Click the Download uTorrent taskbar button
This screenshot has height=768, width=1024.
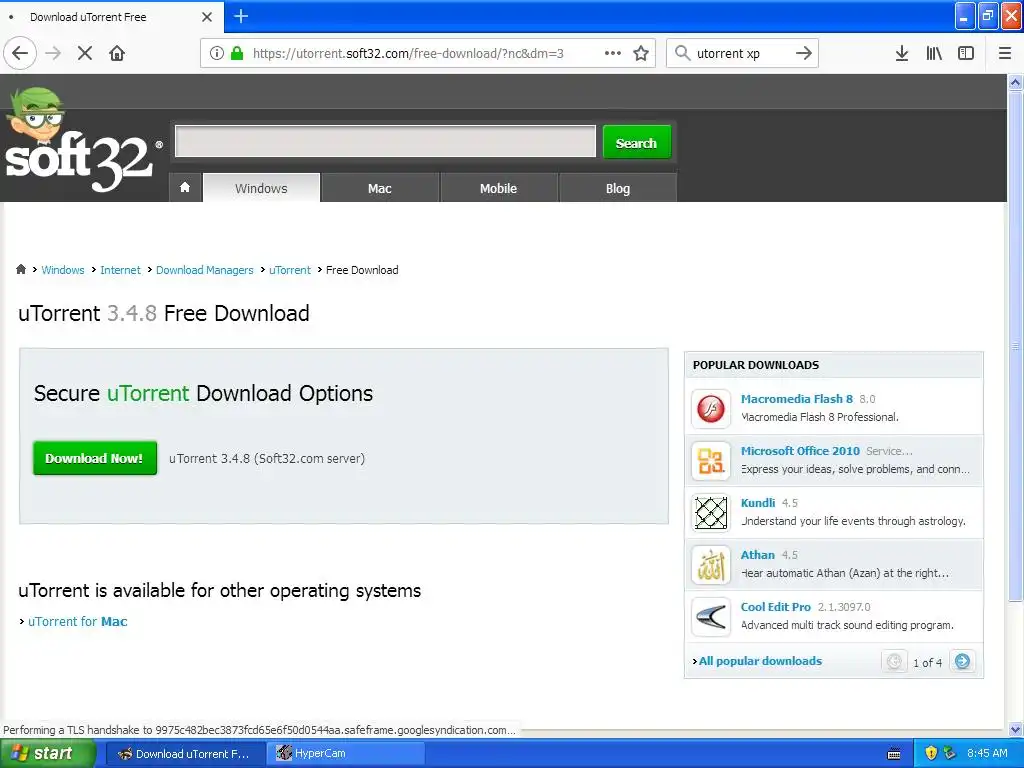(x=185, y=753)
